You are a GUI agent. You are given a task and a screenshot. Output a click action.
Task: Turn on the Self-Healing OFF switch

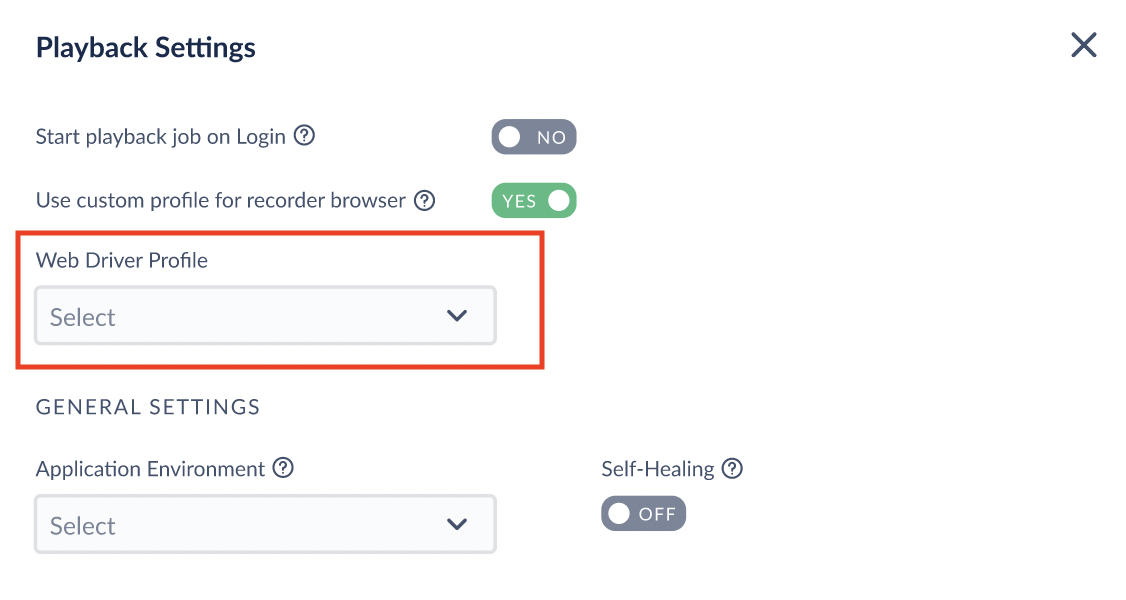point(643,513)
